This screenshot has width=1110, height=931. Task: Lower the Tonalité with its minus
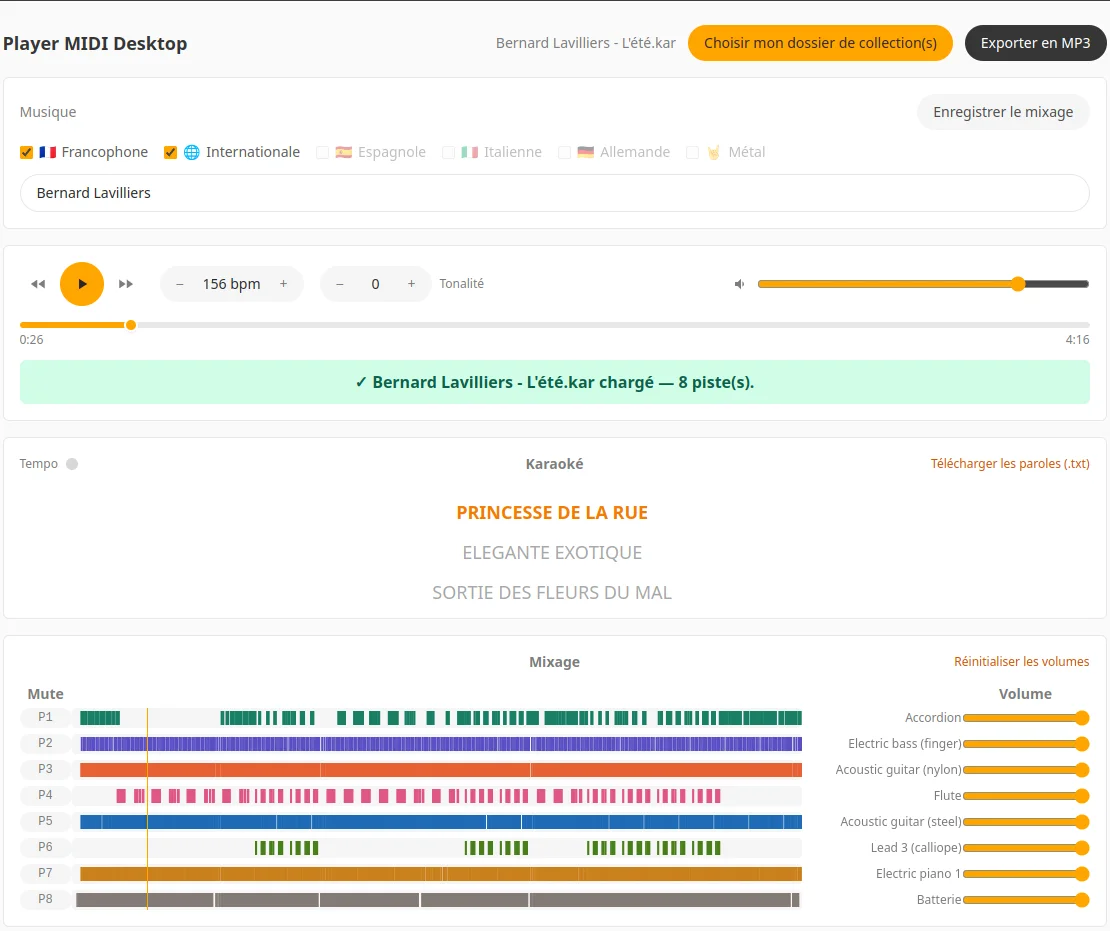(x=340, y=284)
